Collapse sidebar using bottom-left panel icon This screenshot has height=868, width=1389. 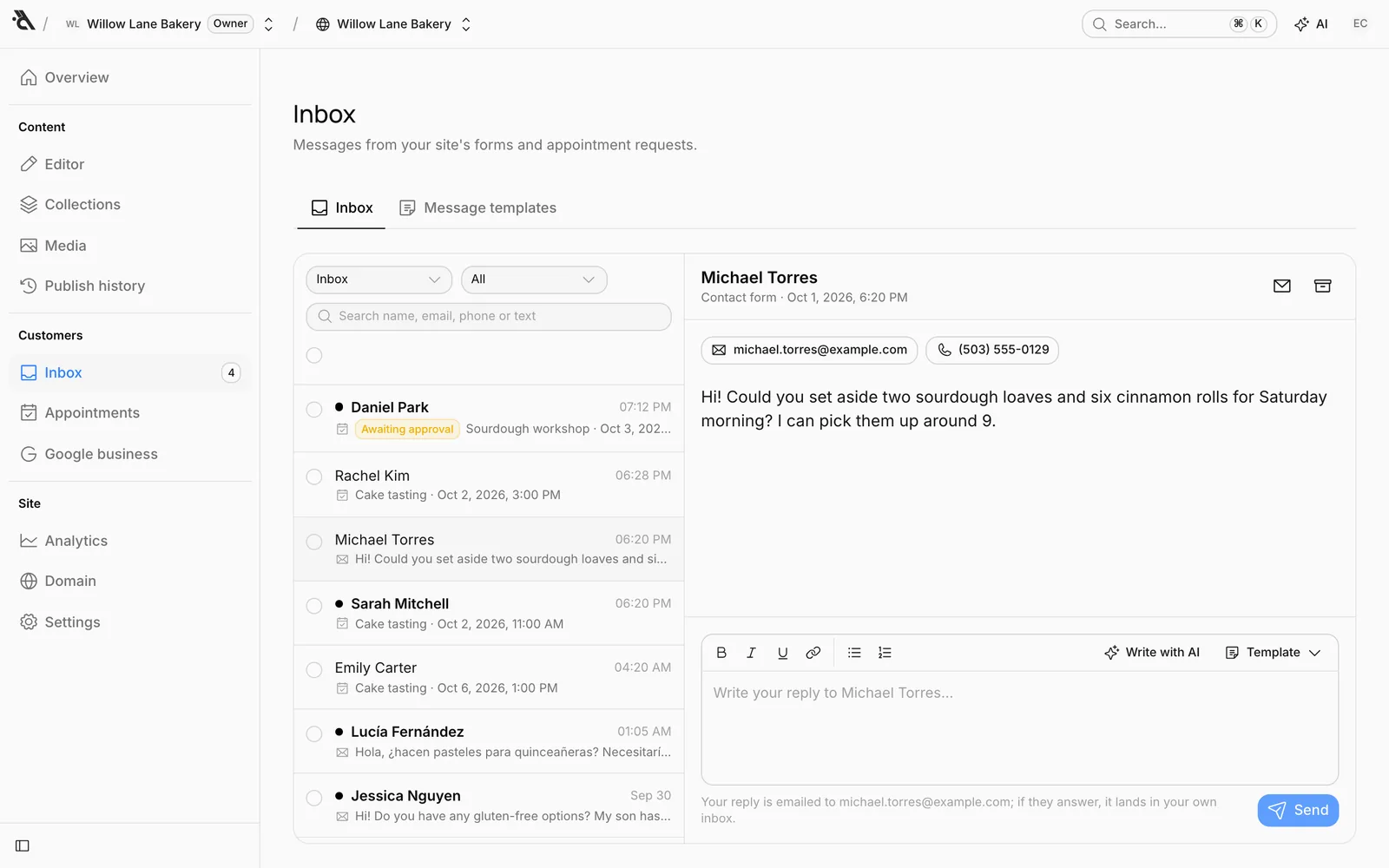point(23,845)
